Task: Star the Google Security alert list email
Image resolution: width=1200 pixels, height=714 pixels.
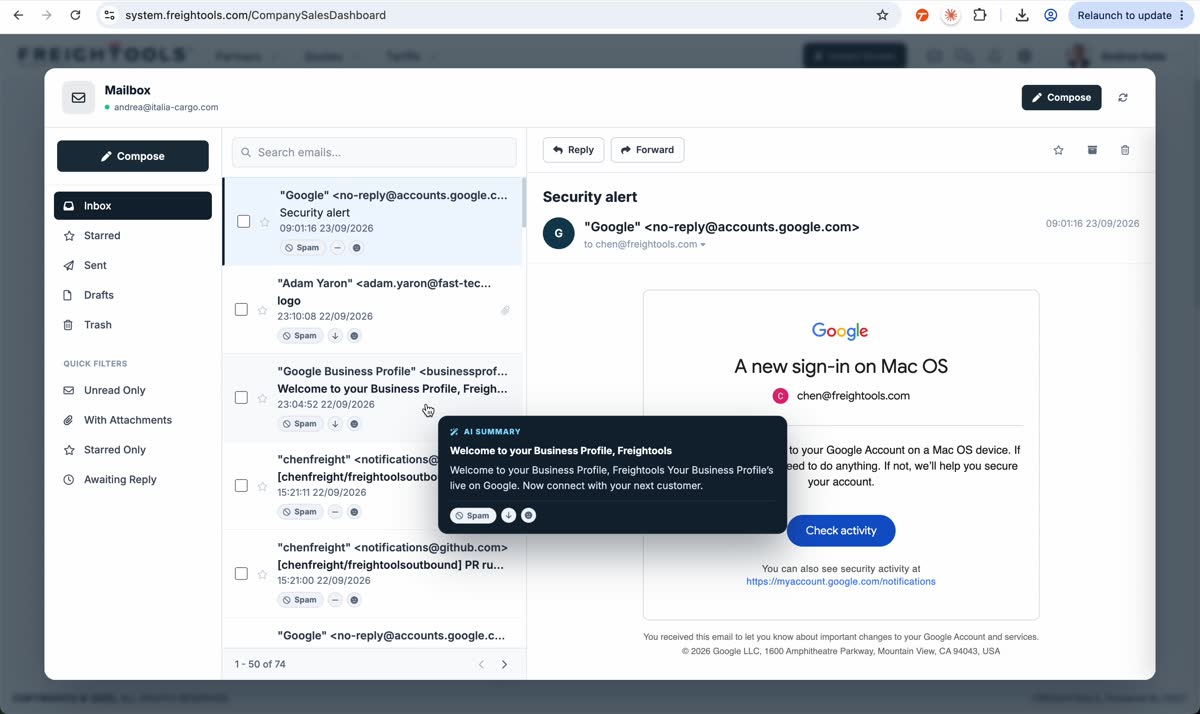Action: pos(265,222)
